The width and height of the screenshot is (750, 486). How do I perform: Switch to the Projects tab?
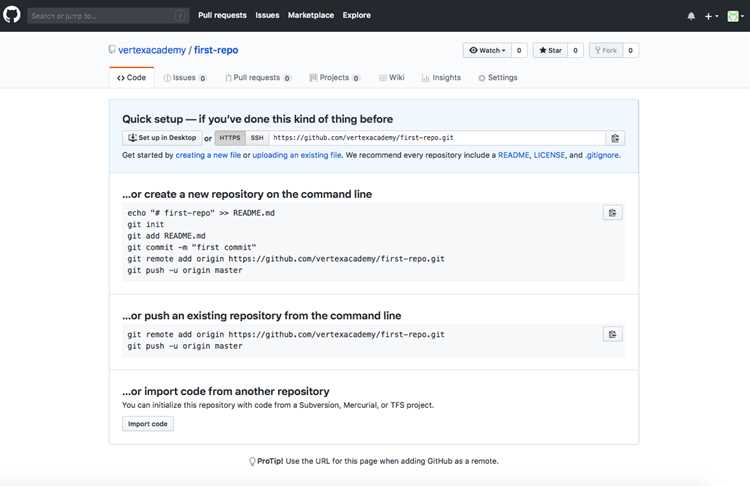(x=334, y=77)
